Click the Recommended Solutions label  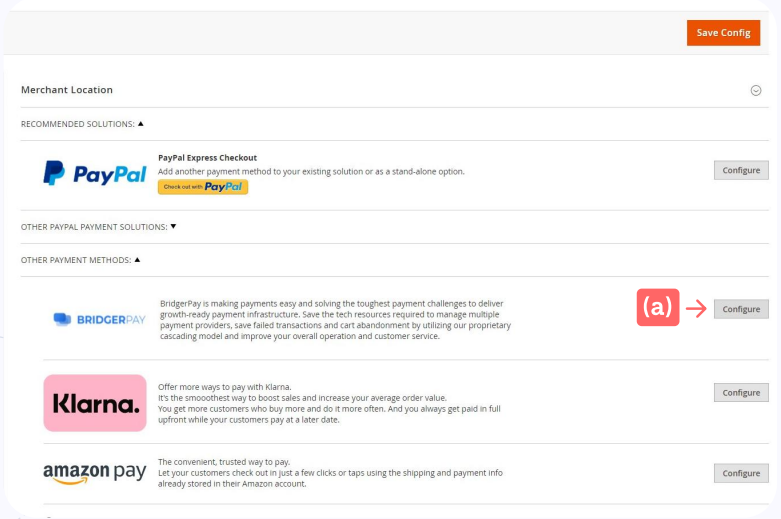click(x=78, y=124)
